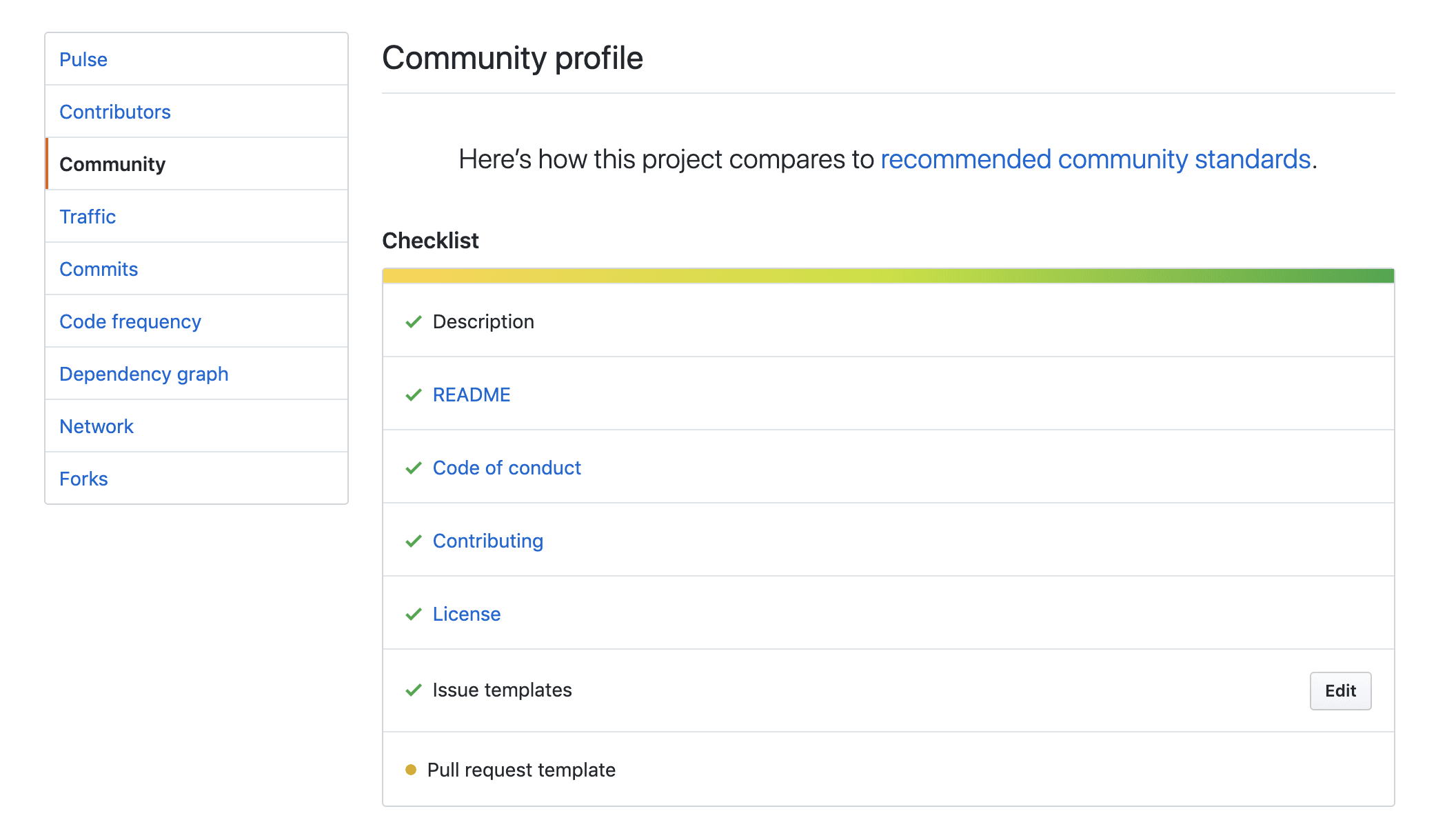Click the Description green checkmark icon
Image resolution: width=1456 pixels, height=829 pixels.
414,322
